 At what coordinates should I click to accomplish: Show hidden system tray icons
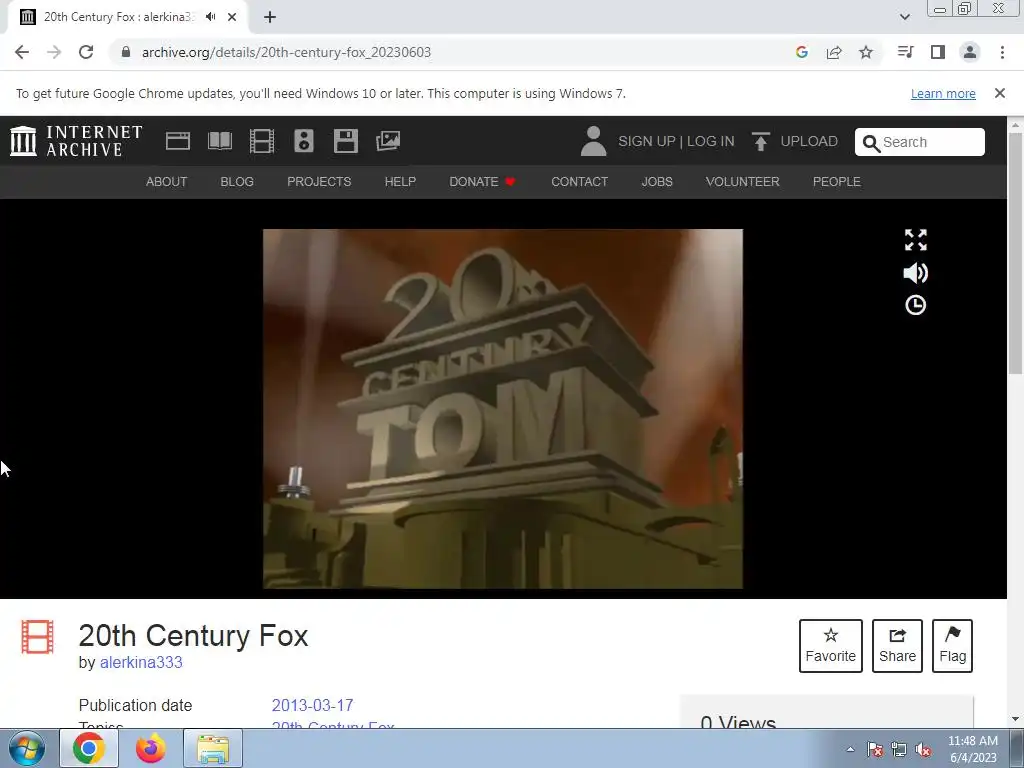click(850, 749)
